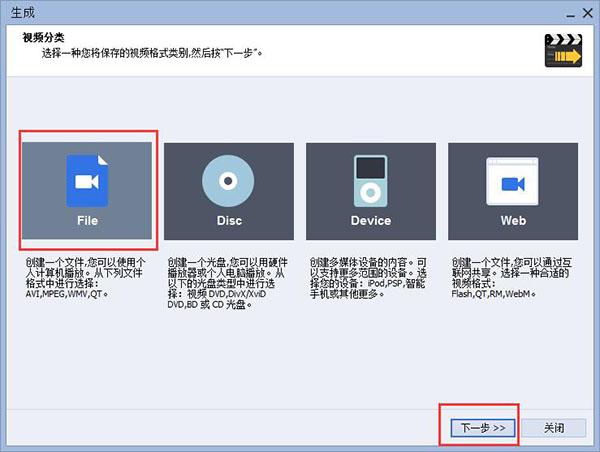Image resolution: width=600 pixels, height=452 pixels.
Task: Click the 下一步 >> button
Action: click(483, 428)
